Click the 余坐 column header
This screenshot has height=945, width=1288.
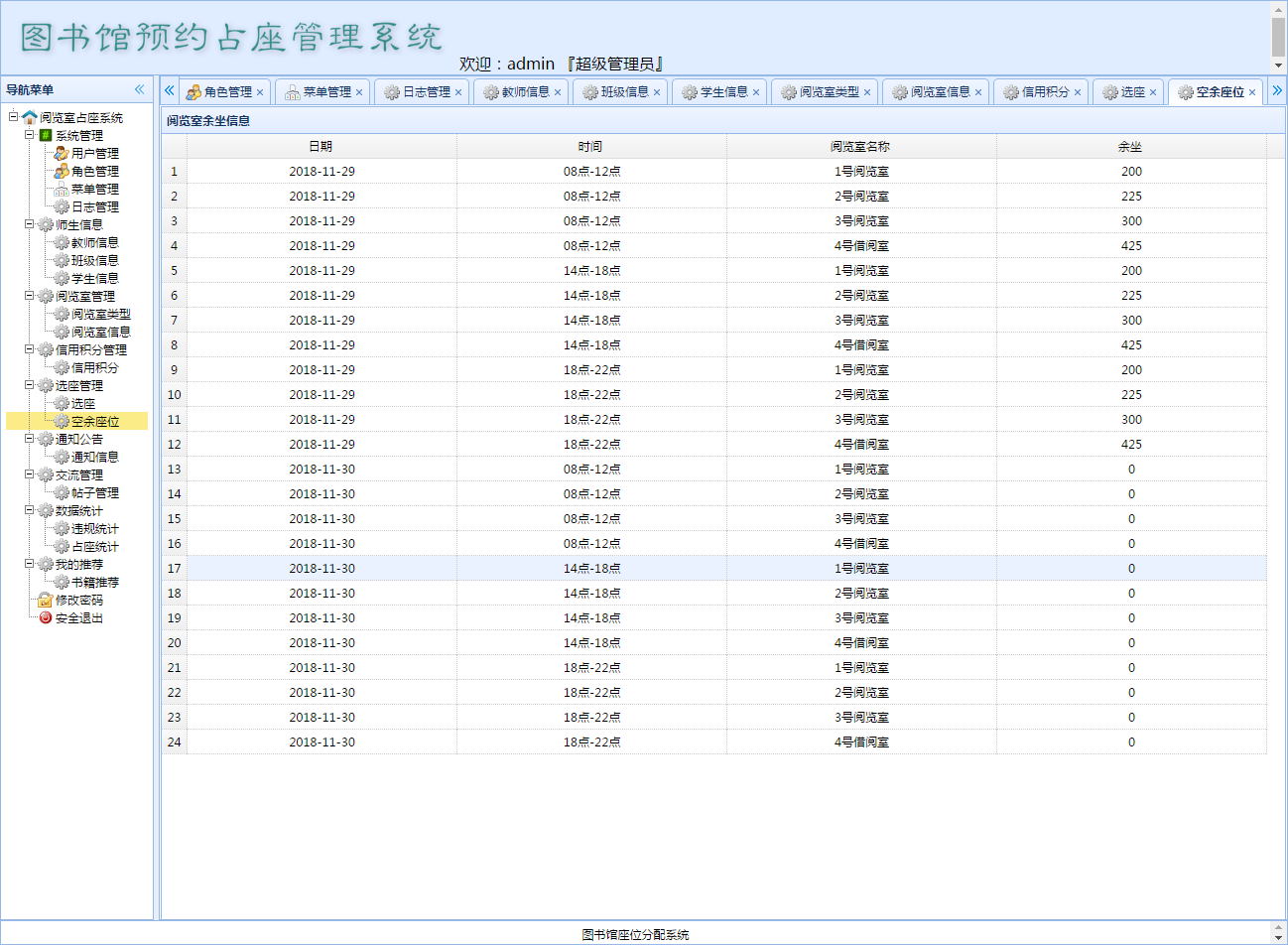tap(1130, 146)
